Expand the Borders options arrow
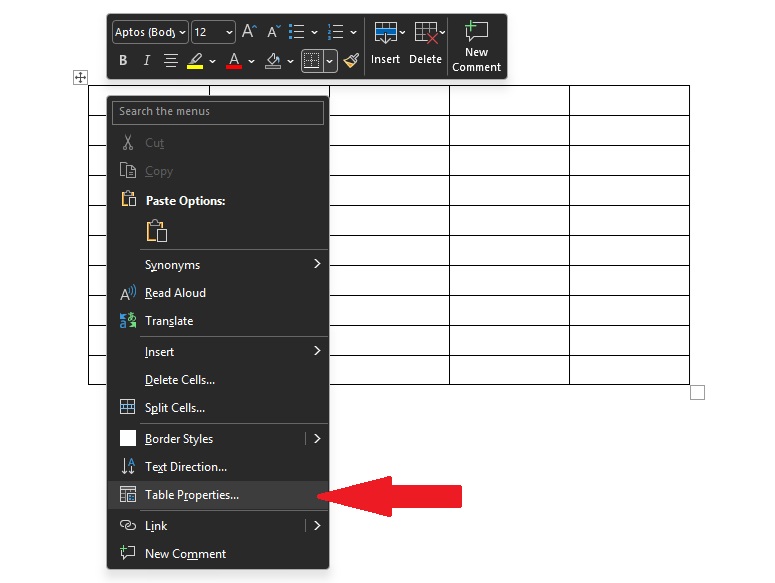The height and width of the screenshot is (583, 775). 330,61
